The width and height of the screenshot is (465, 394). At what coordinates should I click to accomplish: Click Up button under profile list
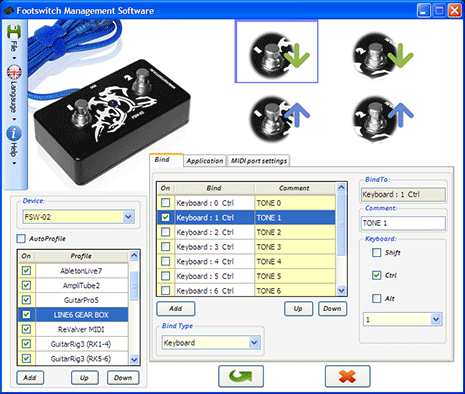[84, 378]
